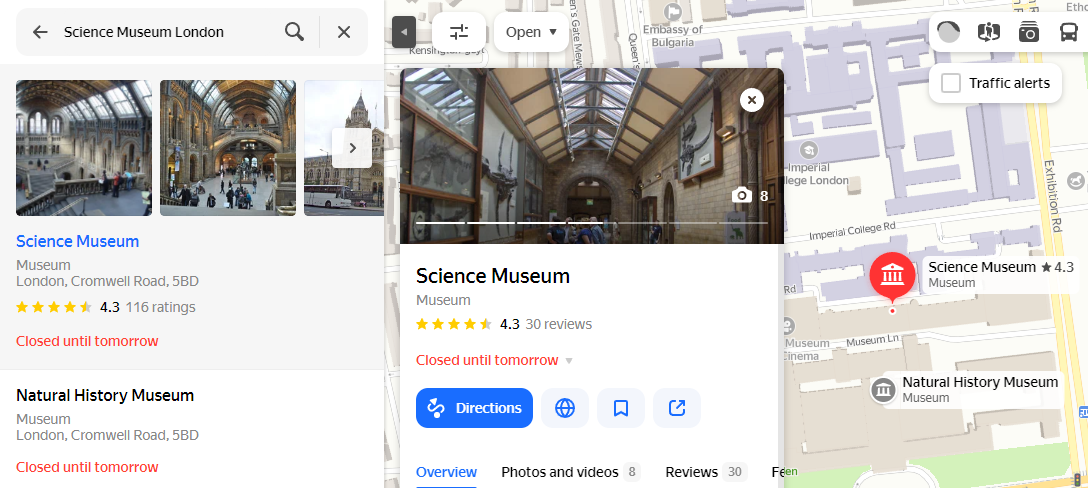Screen dimensions: 1088x488
Task: Switch to Photos and videos tab
Action: click(x=559, y=472)
